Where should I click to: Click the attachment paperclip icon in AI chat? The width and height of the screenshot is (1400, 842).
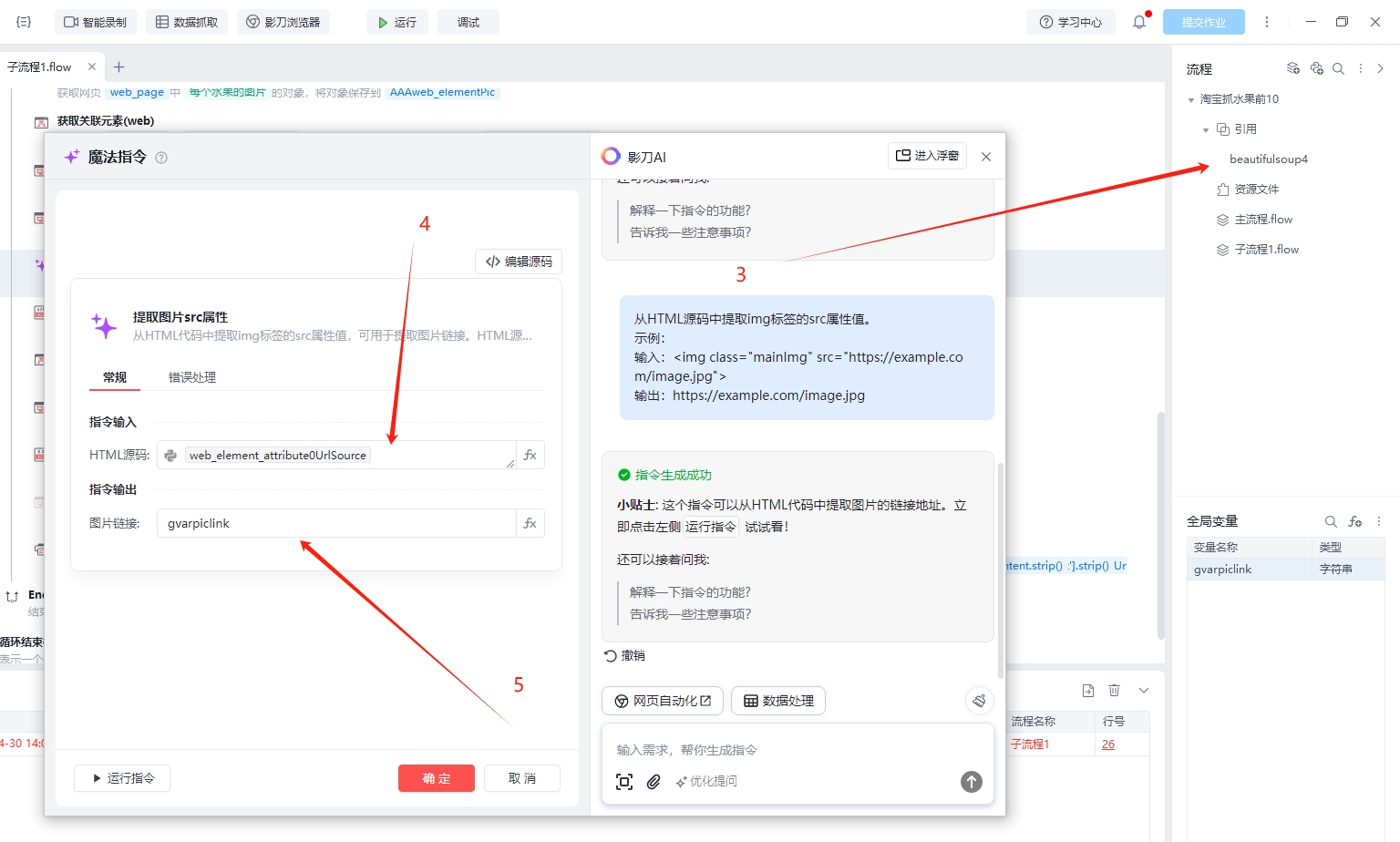tap(654, 782)
